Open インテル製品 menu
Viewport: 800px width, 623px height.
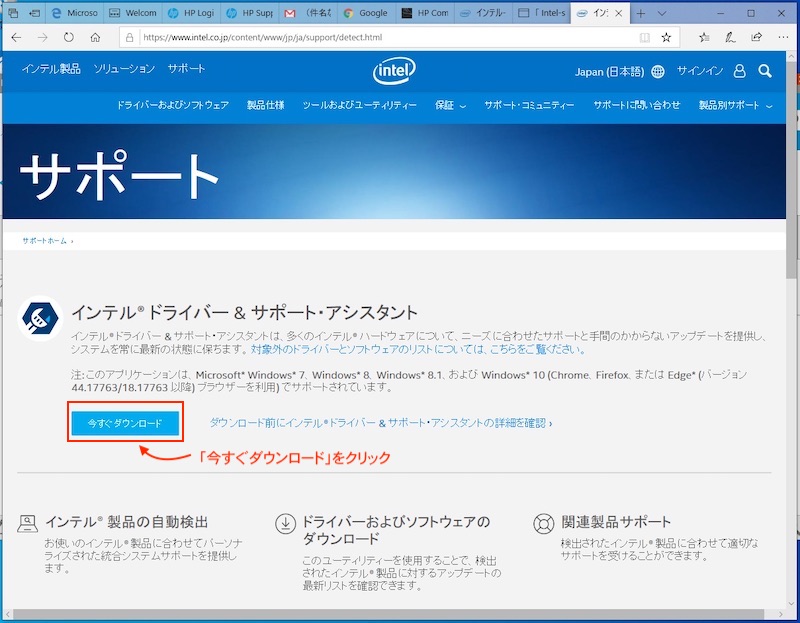click(51, 69)
